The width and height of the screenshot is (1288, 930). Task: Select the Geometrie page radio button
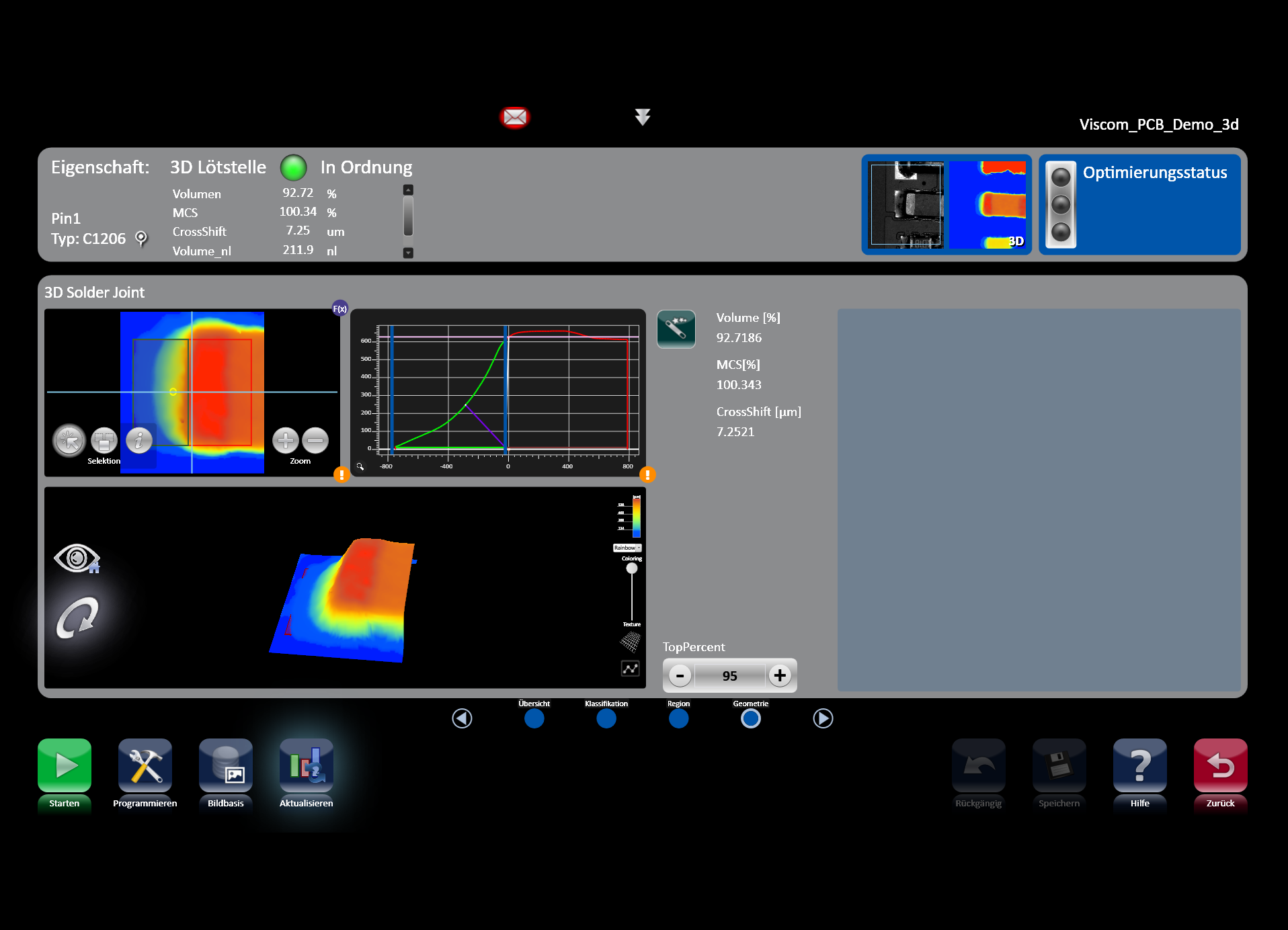pyautogui.click(x=750, y=719)
